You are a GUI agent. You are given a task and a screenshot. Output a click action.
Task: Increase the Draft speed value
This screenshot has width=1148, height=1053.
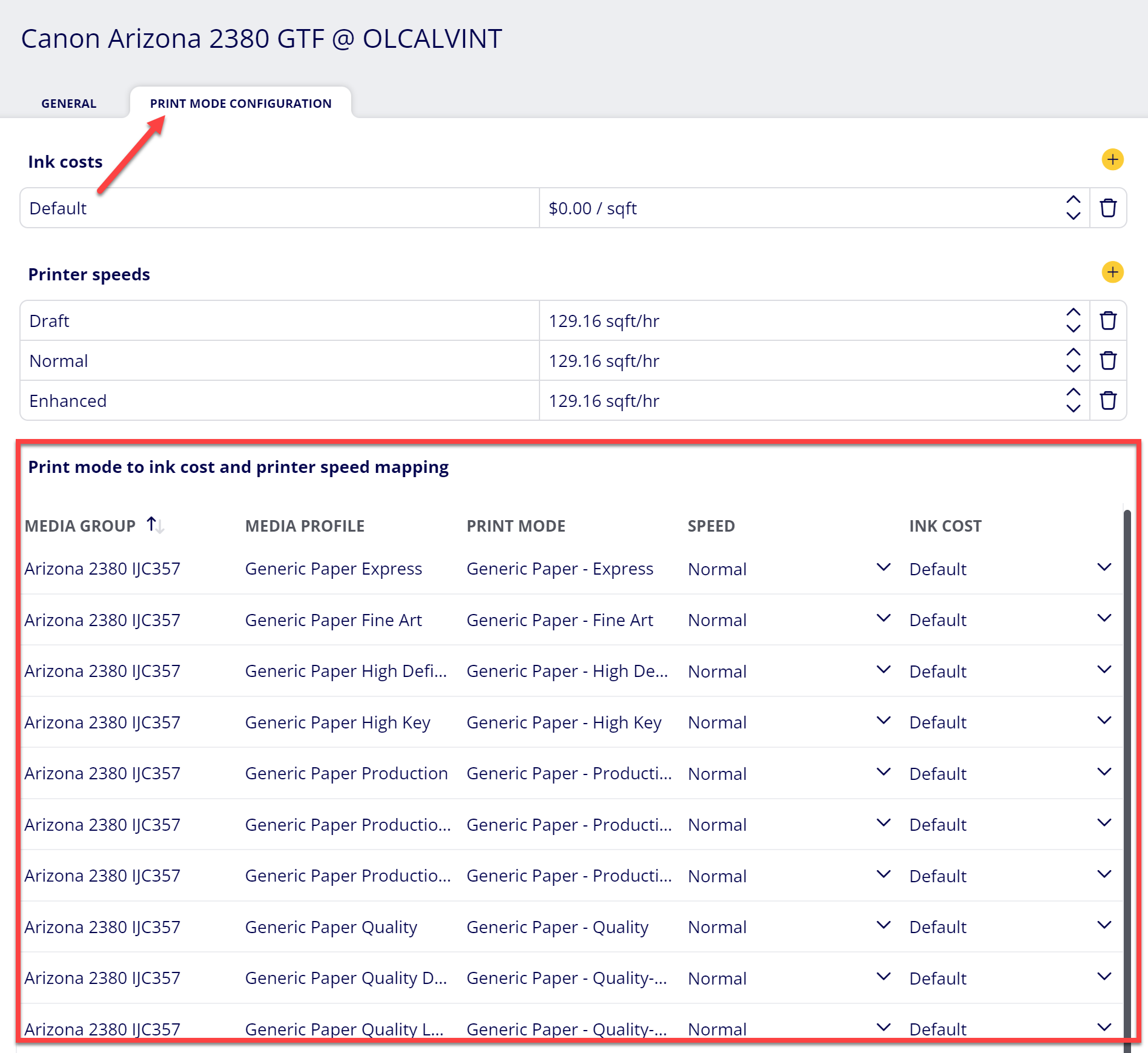(1073, 312)
